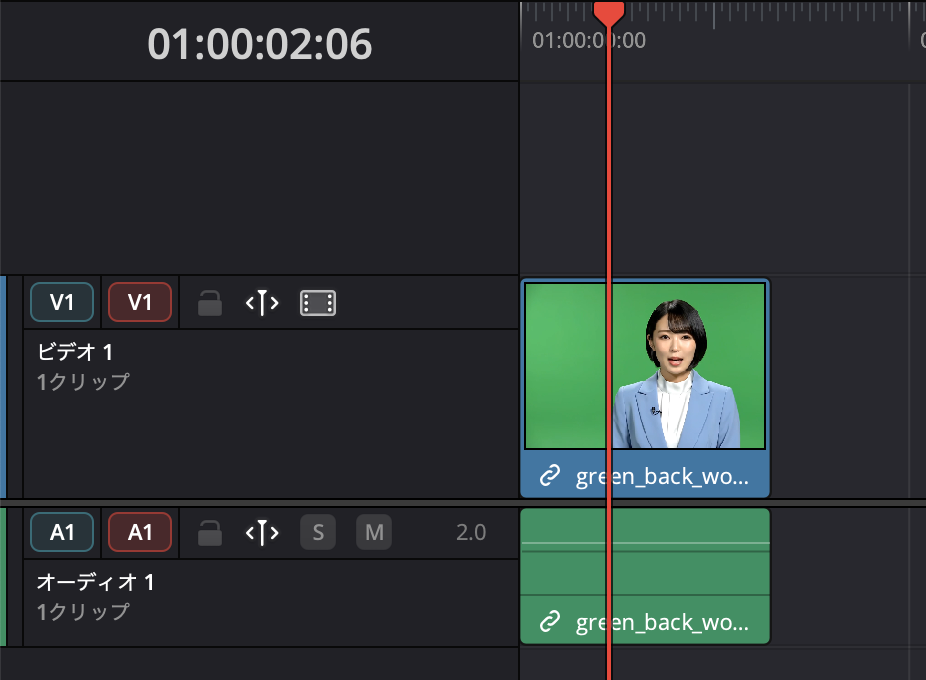926x680 pixels.
Task: Click the audio clip volume line
Action: [x=645, y=542]
